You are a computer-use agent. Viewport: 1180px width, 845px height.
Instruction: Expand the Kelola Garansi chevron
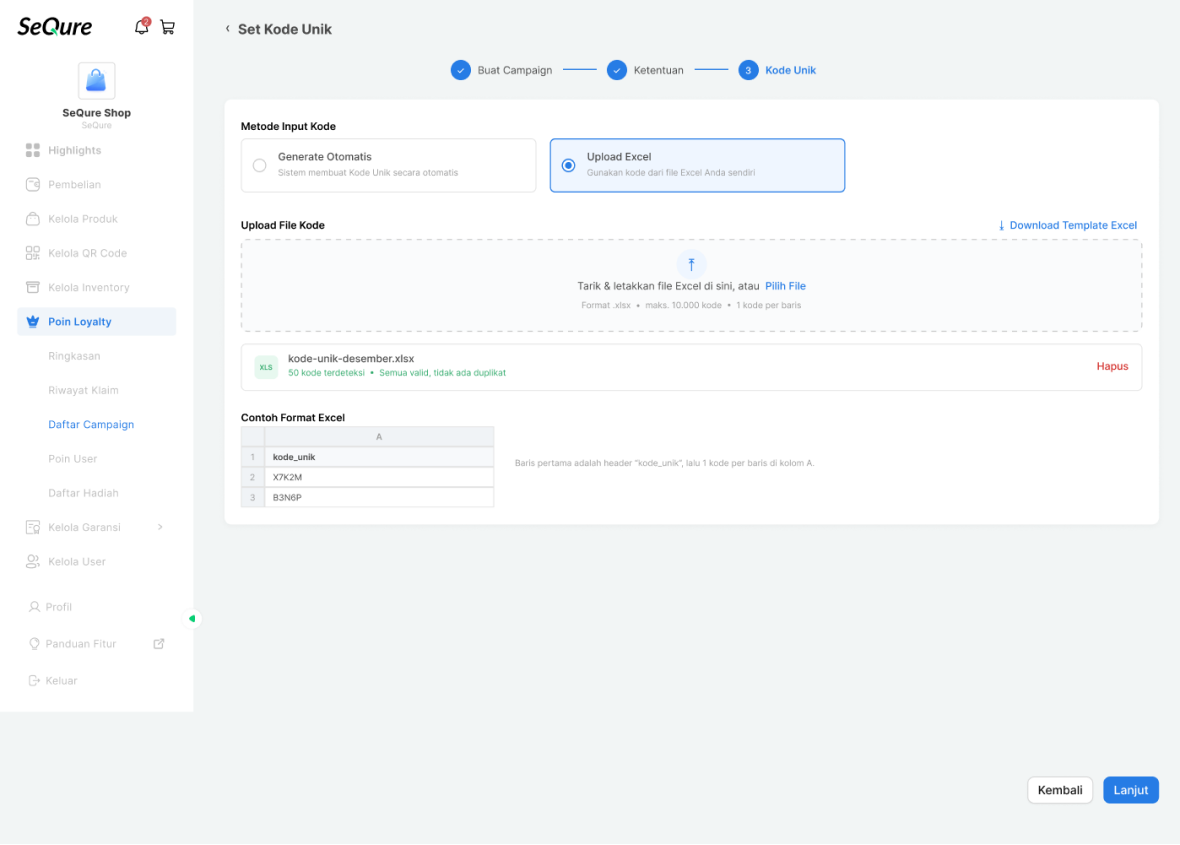[160, 527]
